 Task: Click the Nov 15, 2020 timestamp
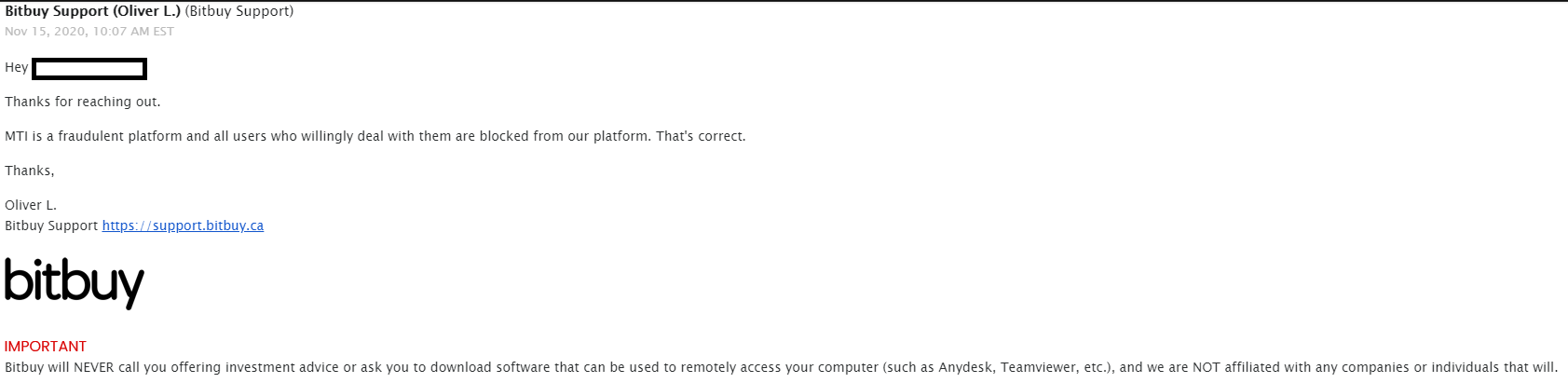[x=89, y=31]
